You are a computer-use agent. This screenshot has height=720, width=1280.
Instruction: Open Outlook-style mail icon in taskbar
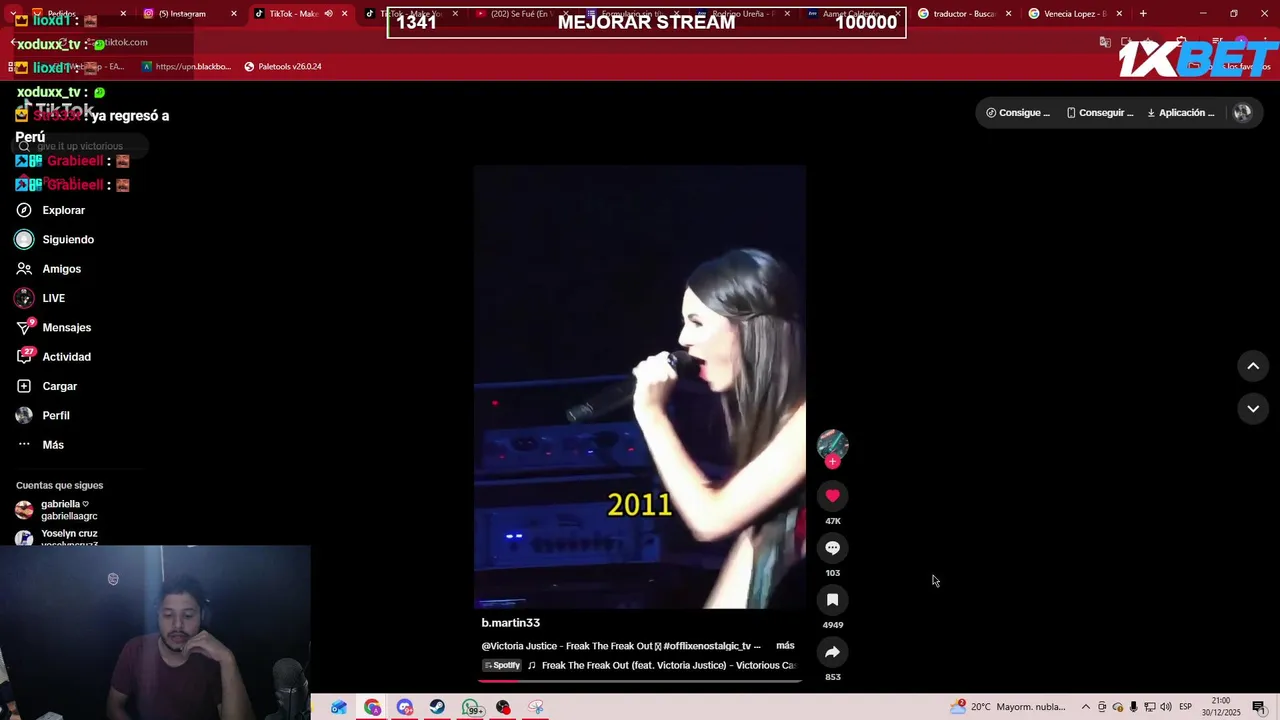339,707
